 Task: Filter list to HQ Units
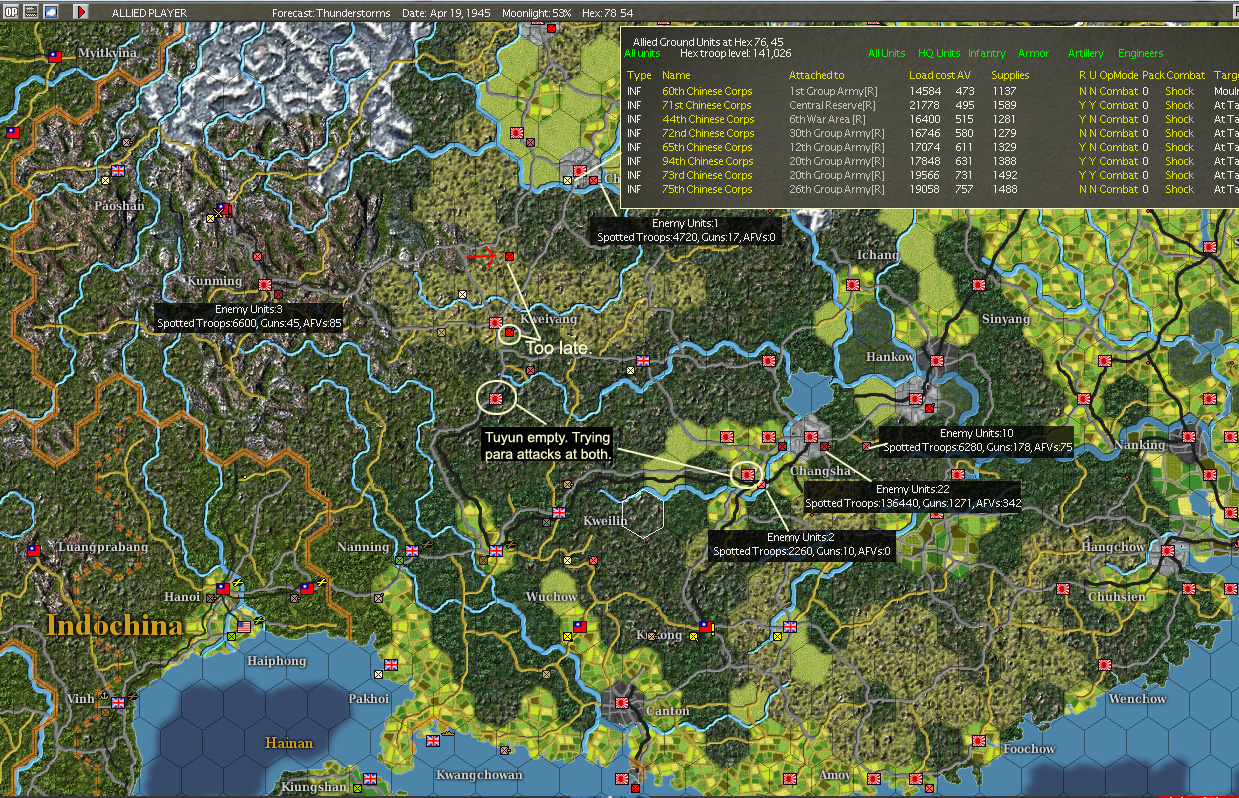coord(938,53)
